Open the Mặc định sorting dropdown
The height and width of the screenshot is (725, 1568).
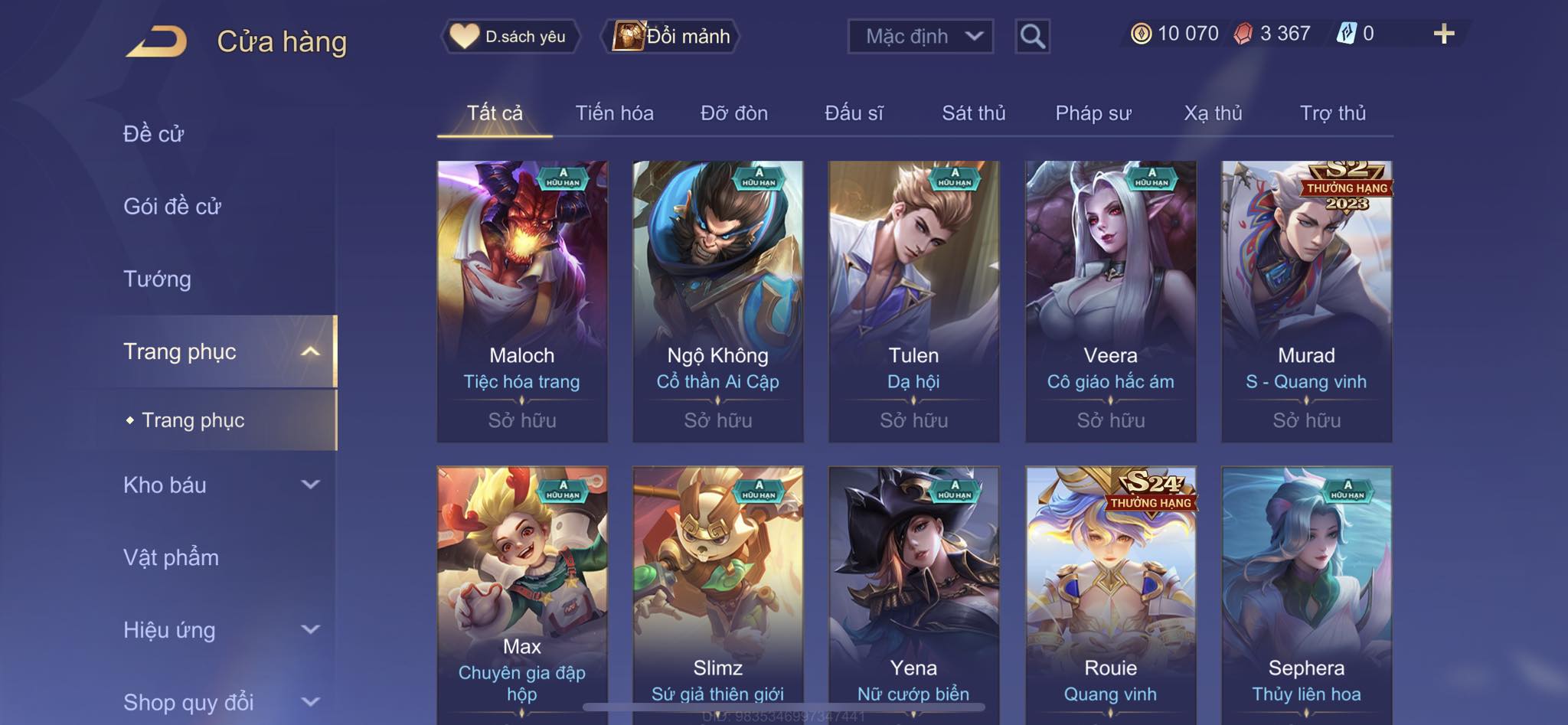920,36
